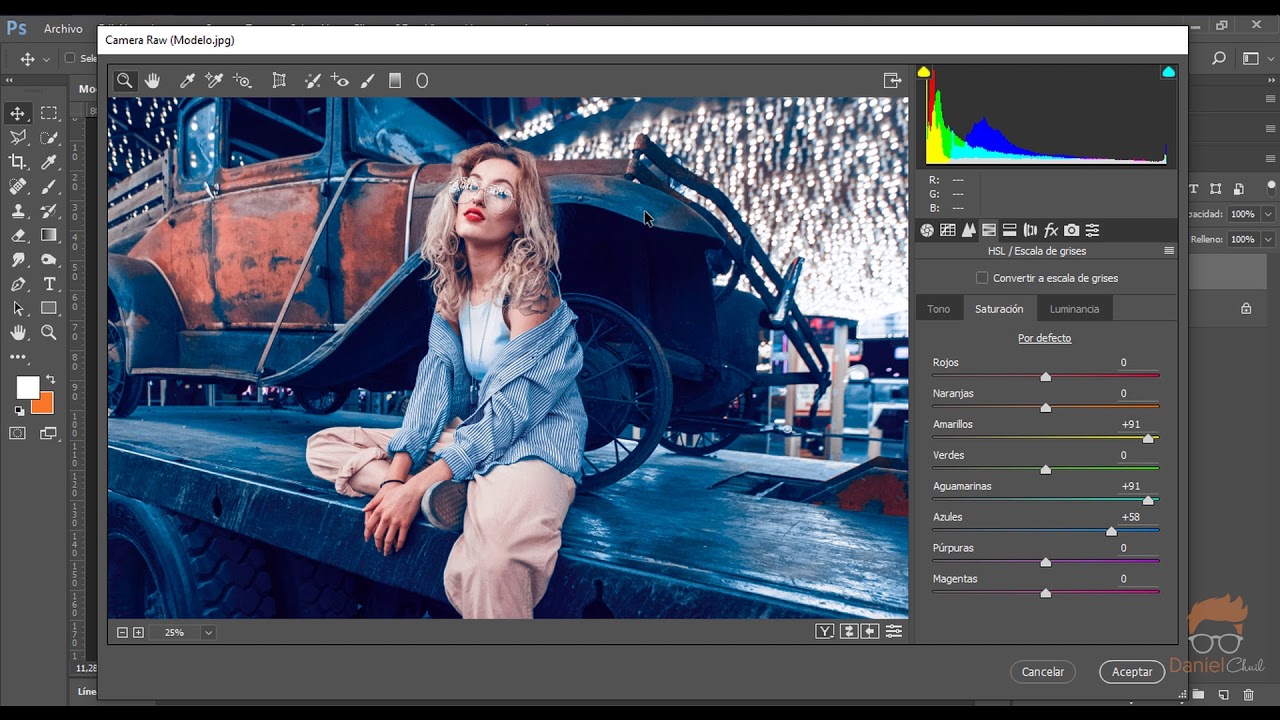Open the Basic panel aperture icon
The height and width of the screenshot is (720, 1280).
pyautogui.click(x=927, y=231)
